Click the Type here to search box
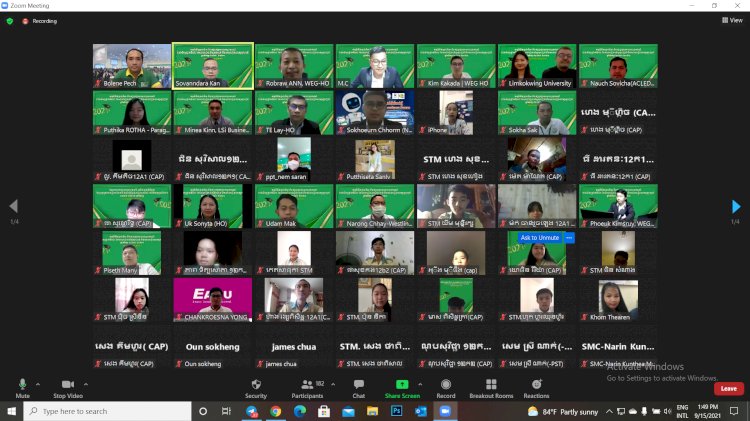The width and height of the screenshot is (750, 421). tap(107, 411)
